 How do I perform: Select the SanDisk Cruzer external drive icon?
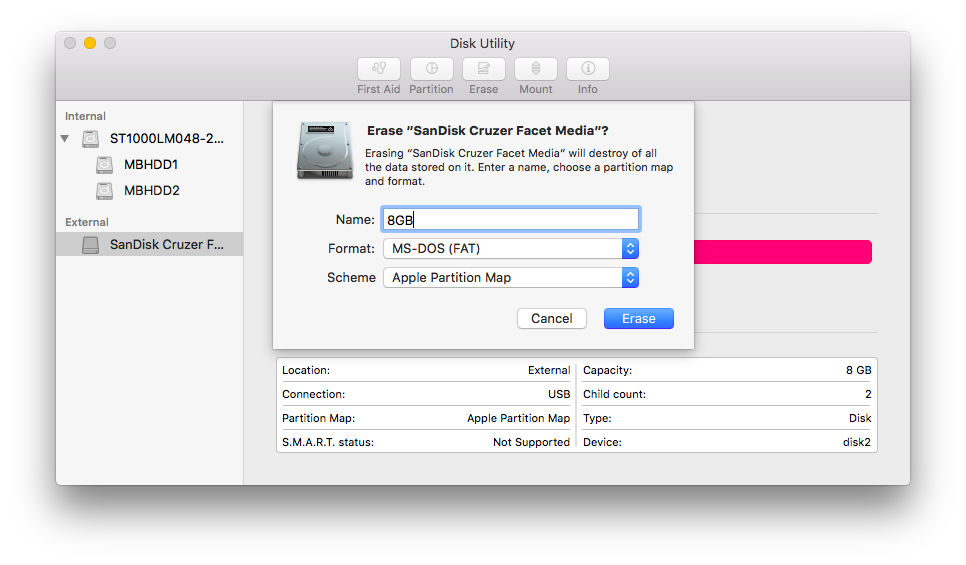[x=91, y=245]
